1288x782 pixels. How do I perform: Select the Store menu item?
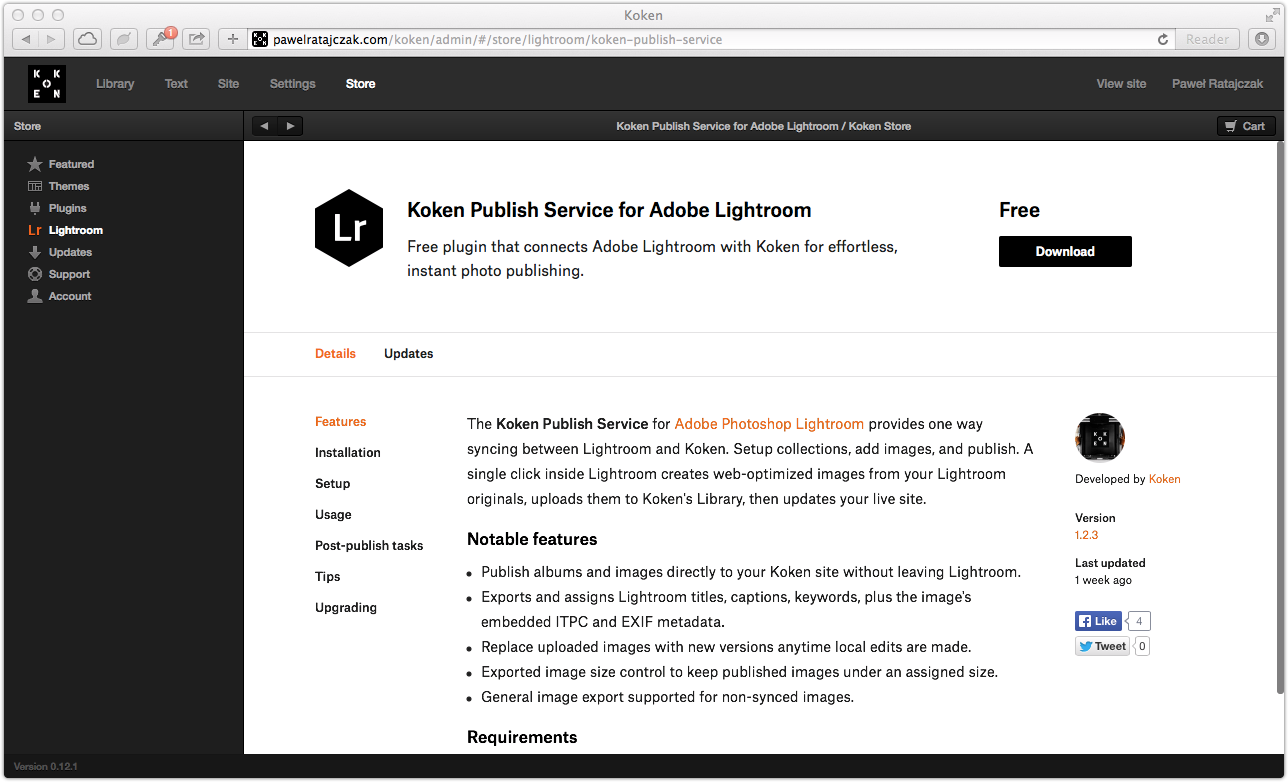[360, 84]
